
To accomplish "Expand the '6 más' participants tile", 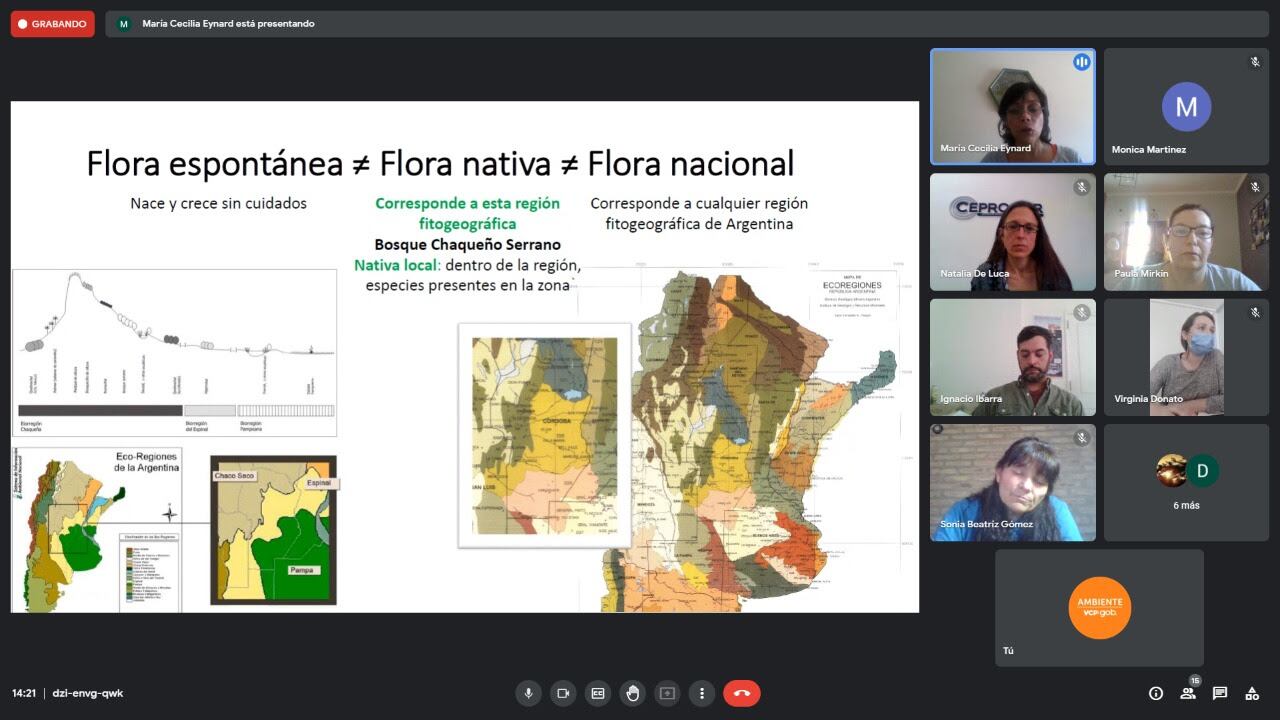I will pos(1186,482).
